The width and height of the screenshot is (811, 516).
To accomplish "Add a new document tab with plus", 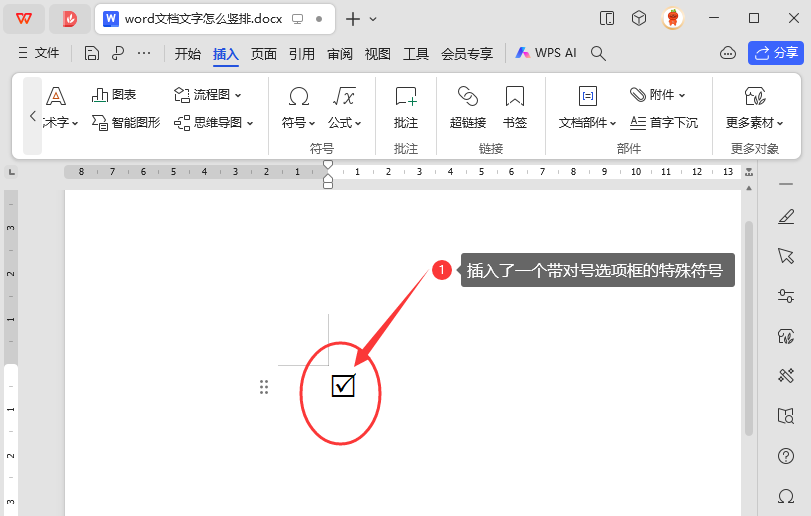I will (353, 19).
